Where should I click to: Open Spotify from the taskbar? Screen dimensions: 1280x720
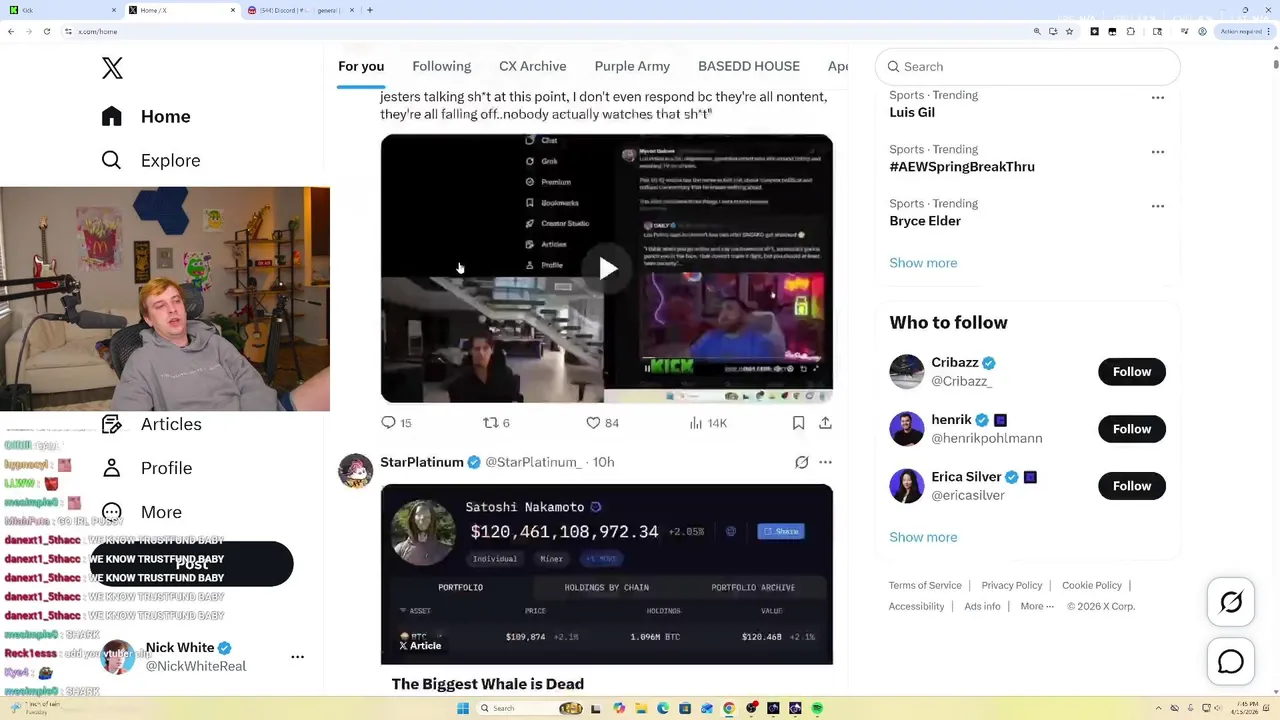pos(817,708)
